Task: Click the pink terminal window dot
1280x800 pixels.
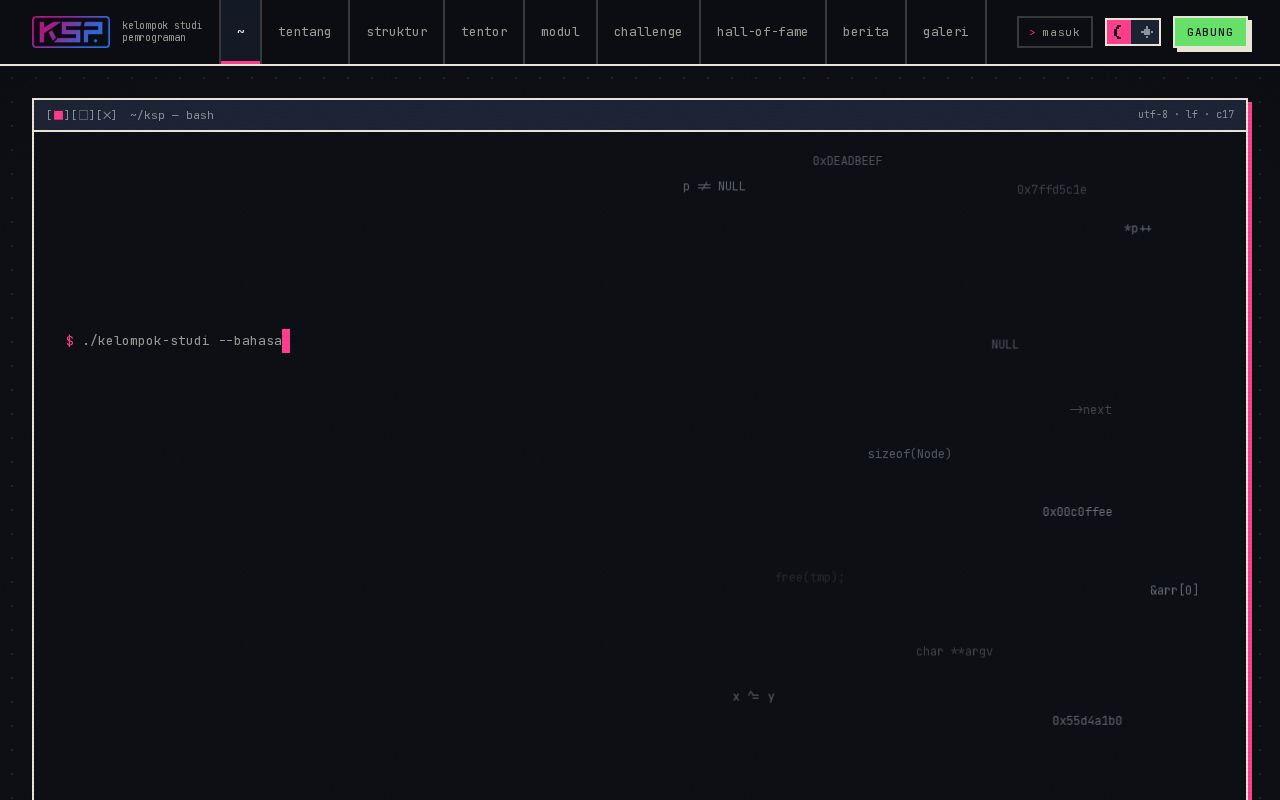Action: 58,115
